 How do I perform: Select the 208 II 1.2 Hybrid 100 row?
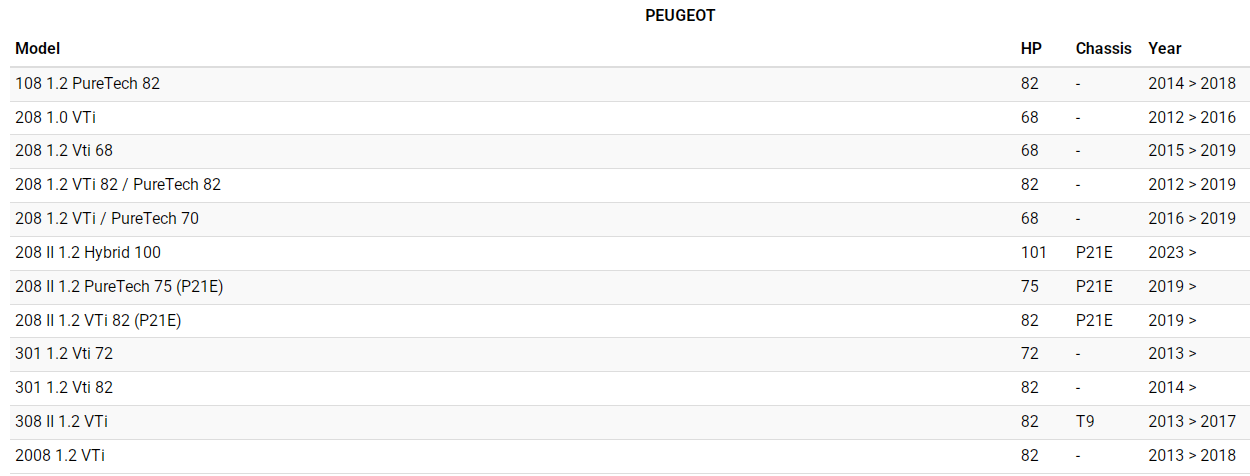(x=88, y=253)
